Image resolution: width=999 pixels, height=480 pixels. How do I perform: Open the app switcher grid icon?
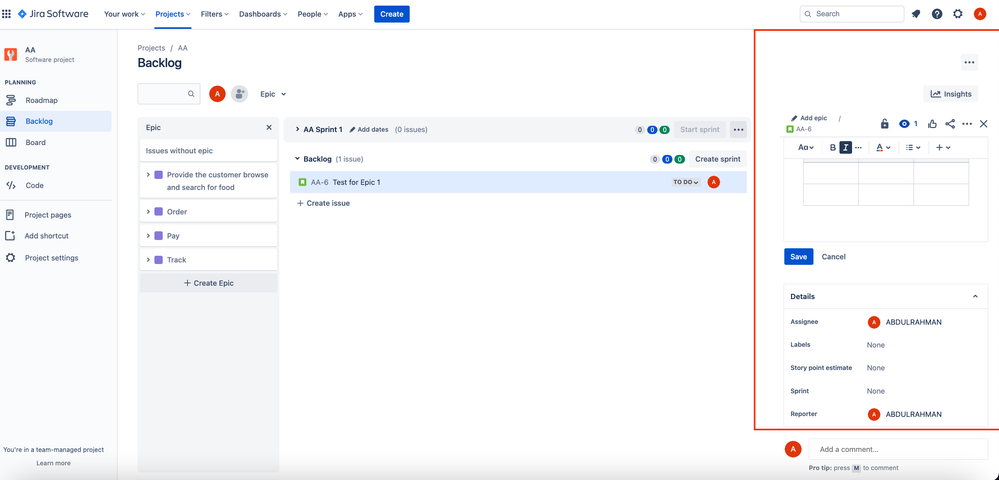click(6, 13)
